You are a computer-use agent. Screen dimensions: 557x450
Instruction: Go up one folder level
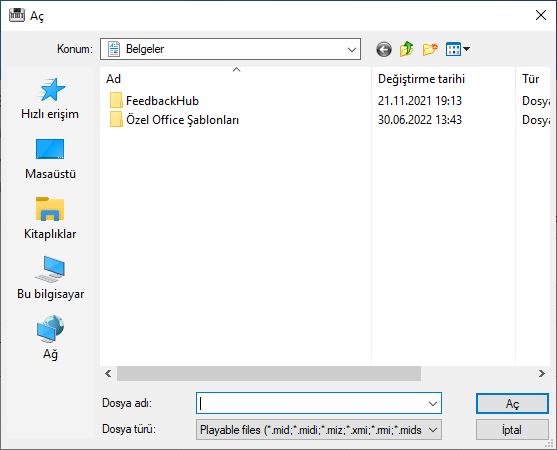click(407, 49)
